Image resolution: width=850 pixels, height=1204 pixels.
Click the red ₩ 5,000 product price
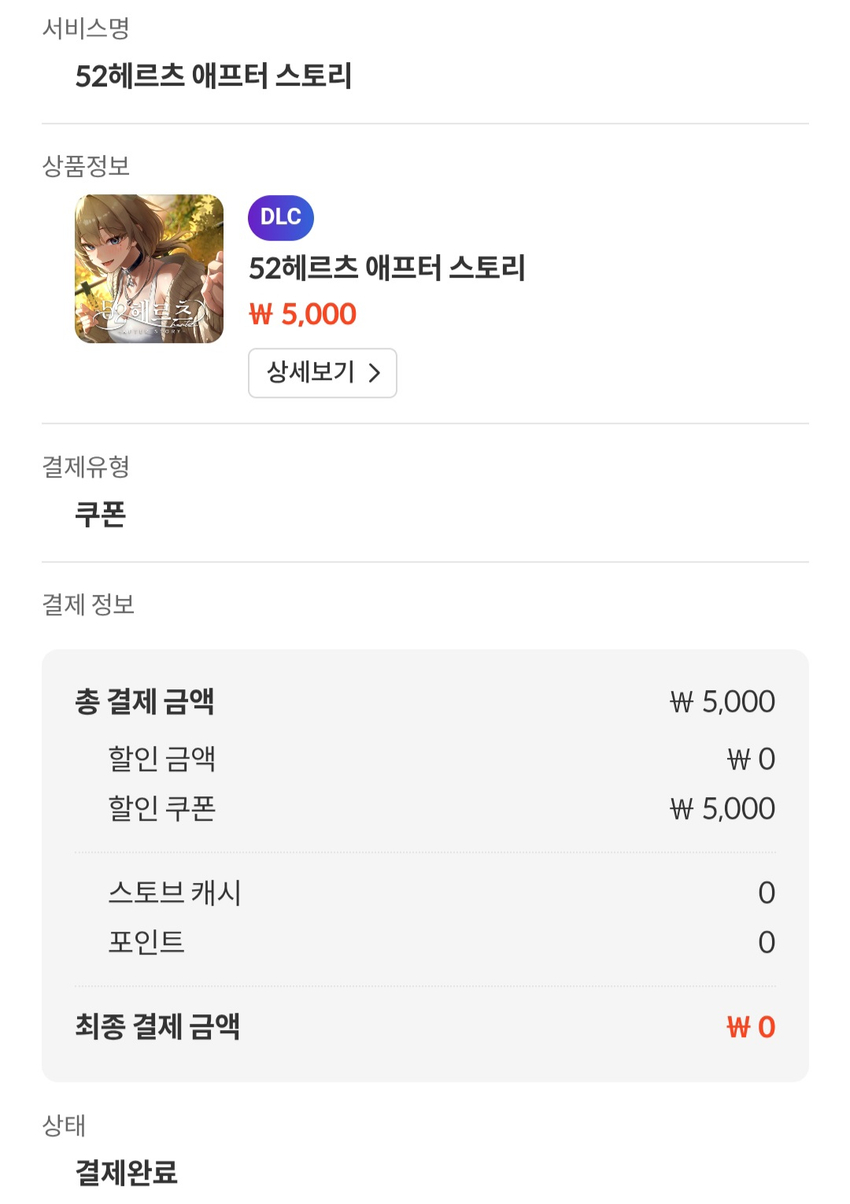point(302,314)
